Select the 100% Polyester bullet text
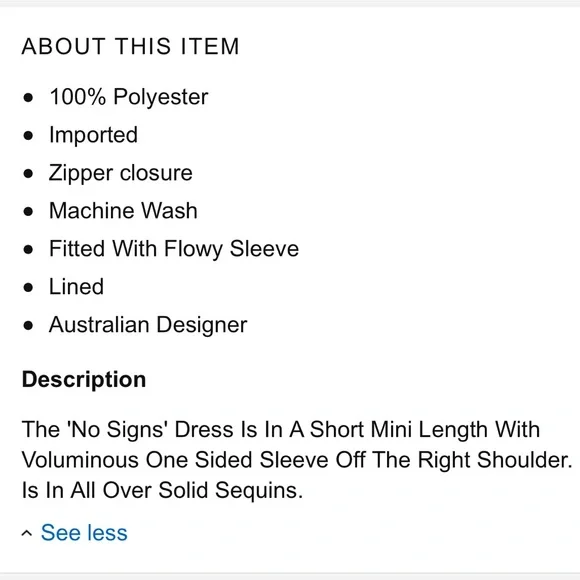Viewport: 580px width, 580px height. click(129, 97)
